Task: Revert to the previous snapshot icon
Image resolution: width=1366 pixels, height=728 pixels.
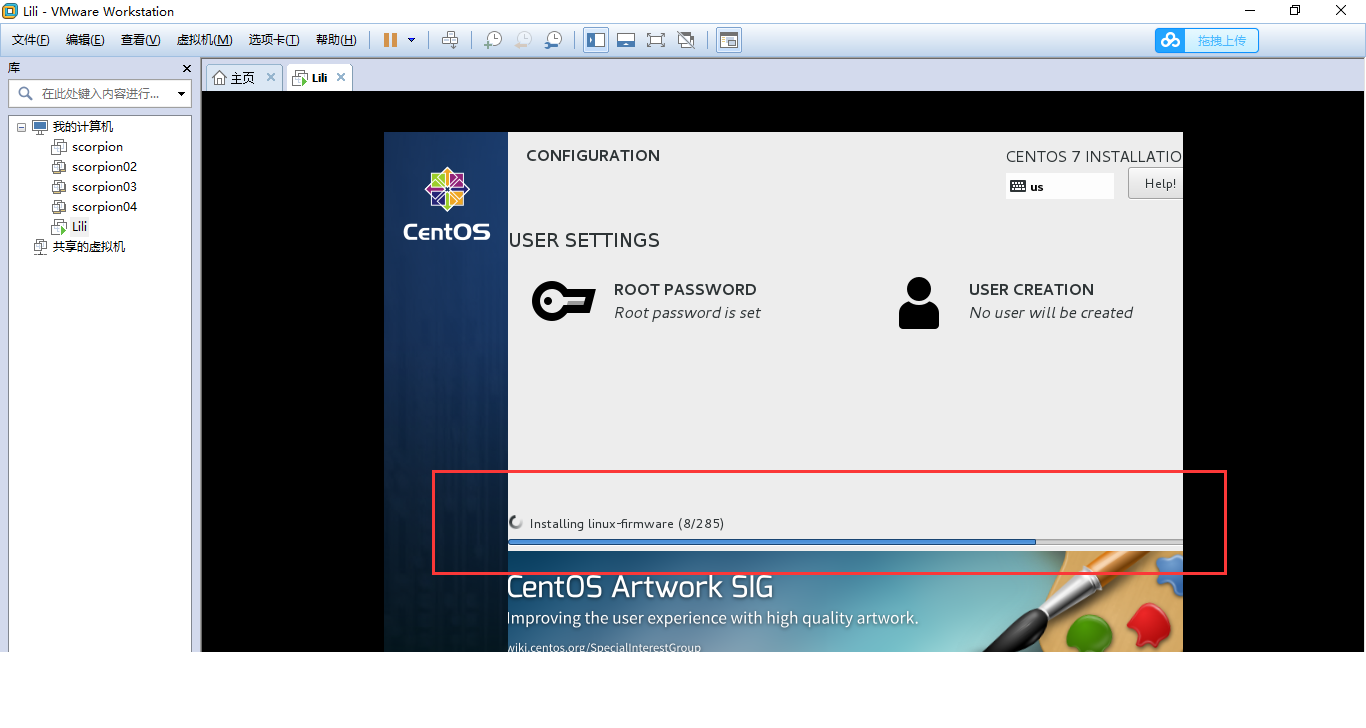Action: pos(523,40)
